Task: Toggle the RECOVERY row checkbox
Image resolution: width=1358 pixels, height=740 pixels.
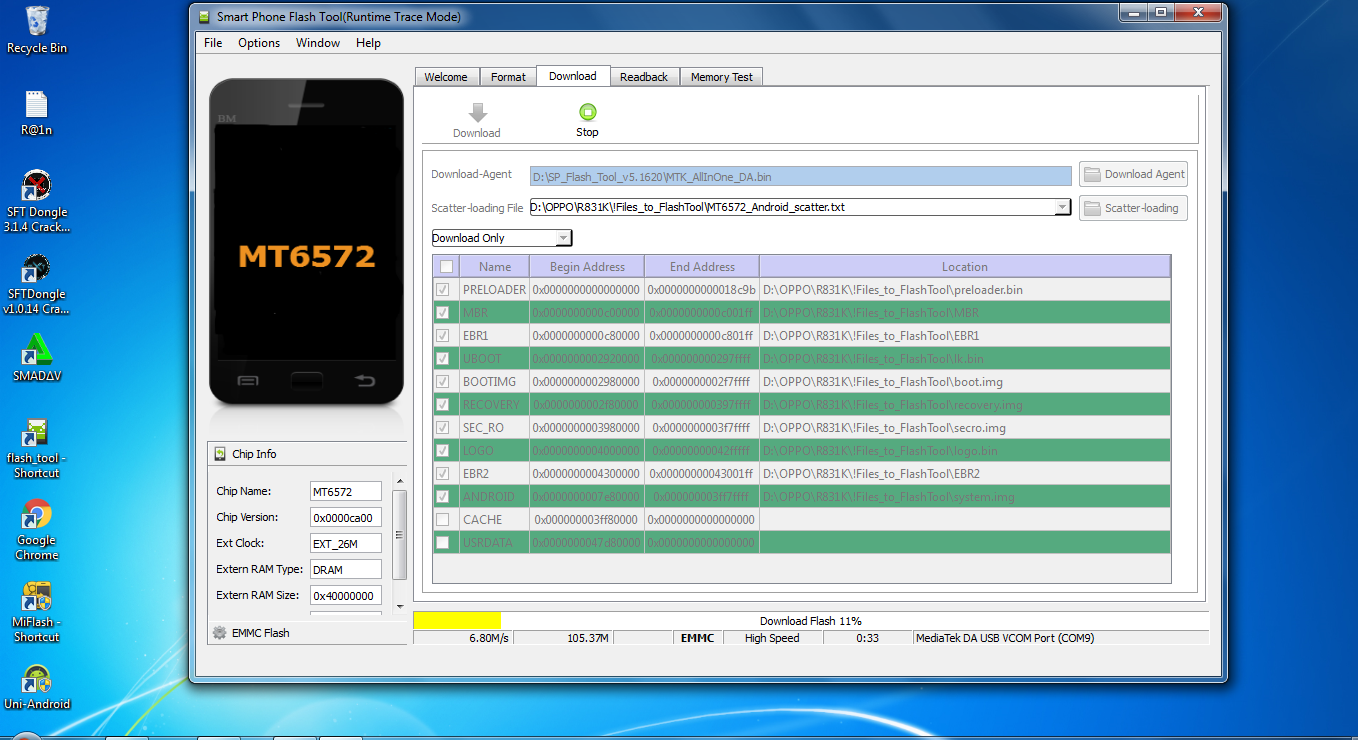Action: point(442,405)
